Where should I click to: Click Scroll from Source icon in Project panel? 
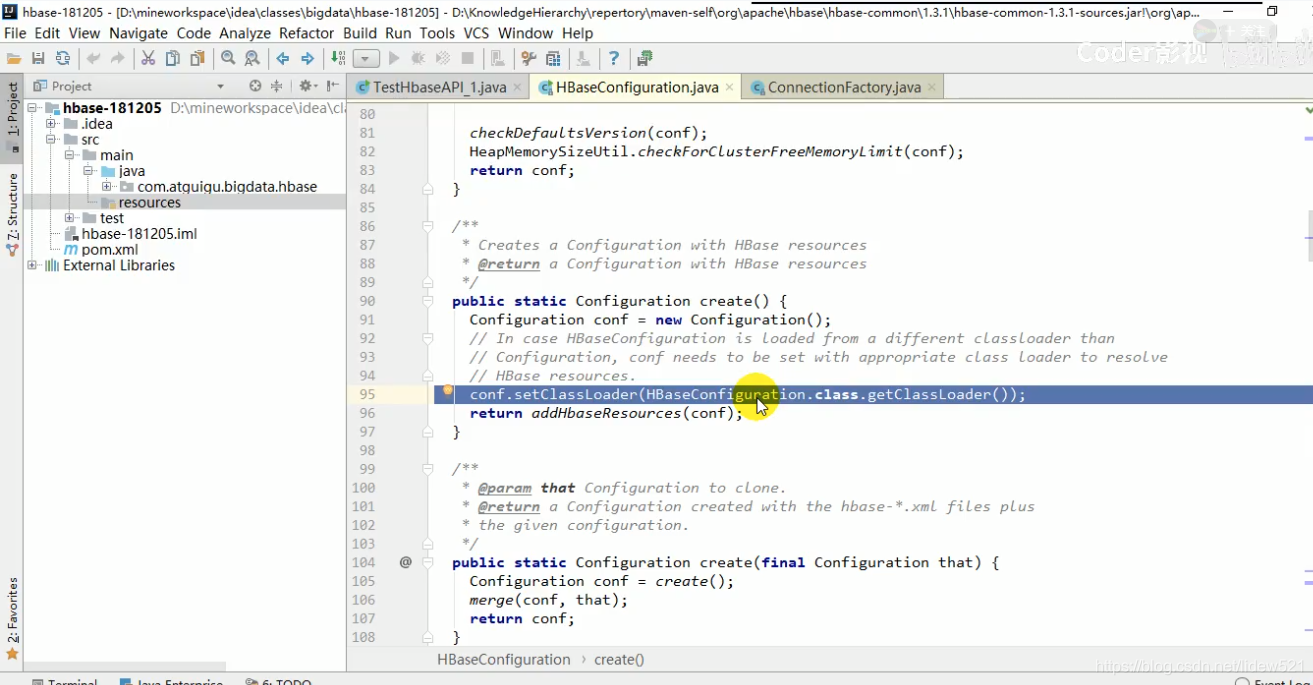coord(255,86)
